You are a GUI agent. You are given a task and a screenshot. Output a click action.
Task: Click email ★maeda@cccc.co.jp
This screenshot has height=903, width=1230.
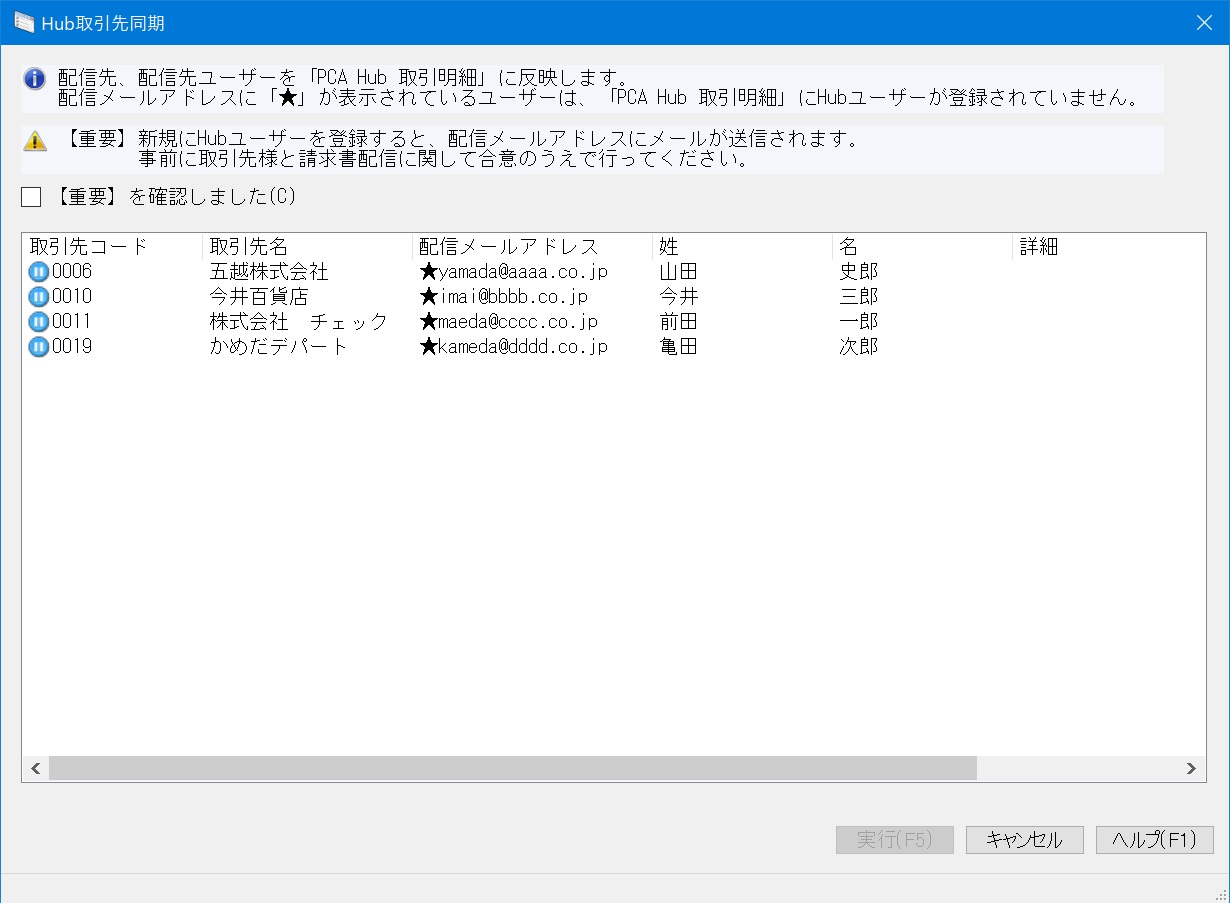[508, 322]
